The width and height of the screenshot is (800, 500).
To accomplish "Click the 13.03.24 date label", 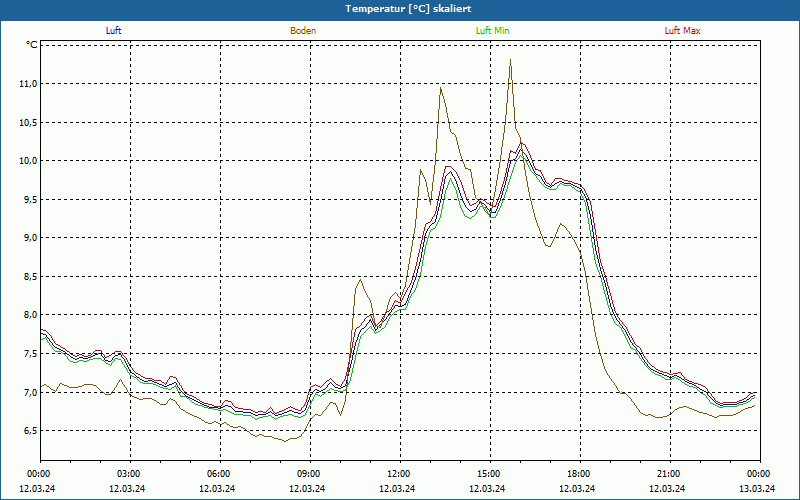I will [x=757, y=488].
